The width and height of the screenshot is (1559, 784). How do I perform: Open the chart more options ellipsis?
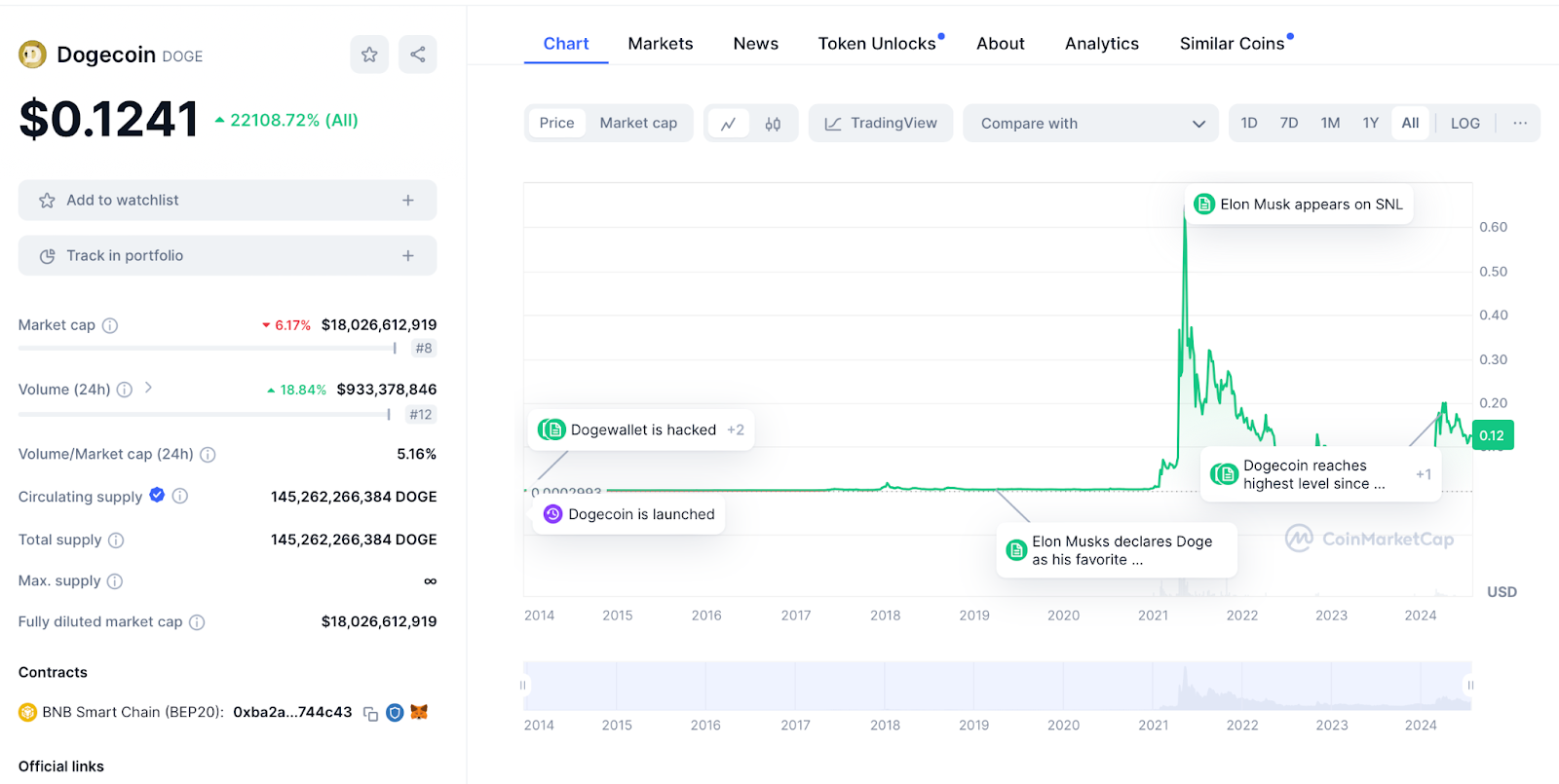coord(1520,123)
